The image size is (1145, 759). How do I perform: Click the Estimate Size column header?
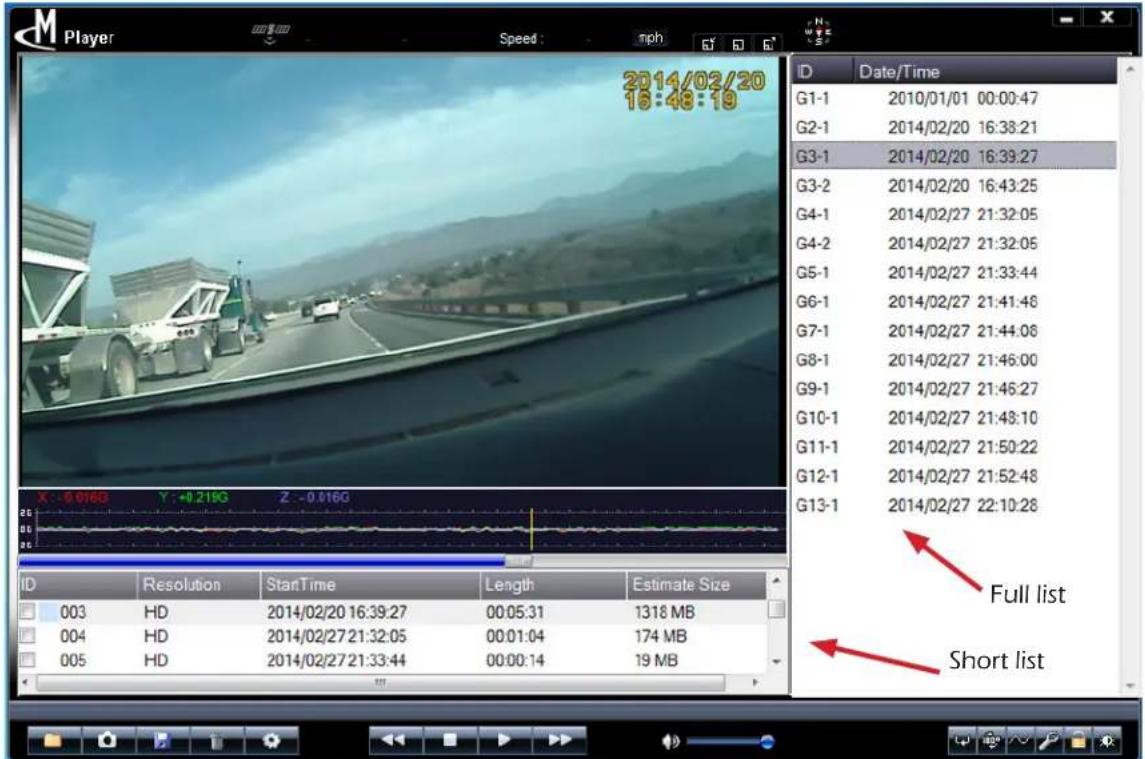coord(696,584)
